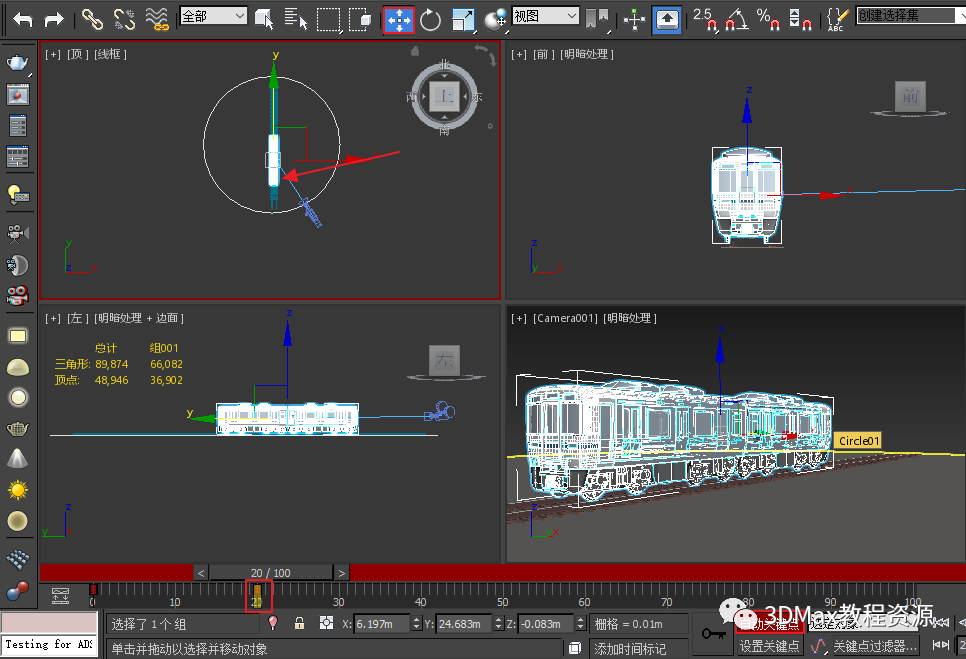
Task: Open the Camera001 viewport label menu
Action: click(565, 318)
